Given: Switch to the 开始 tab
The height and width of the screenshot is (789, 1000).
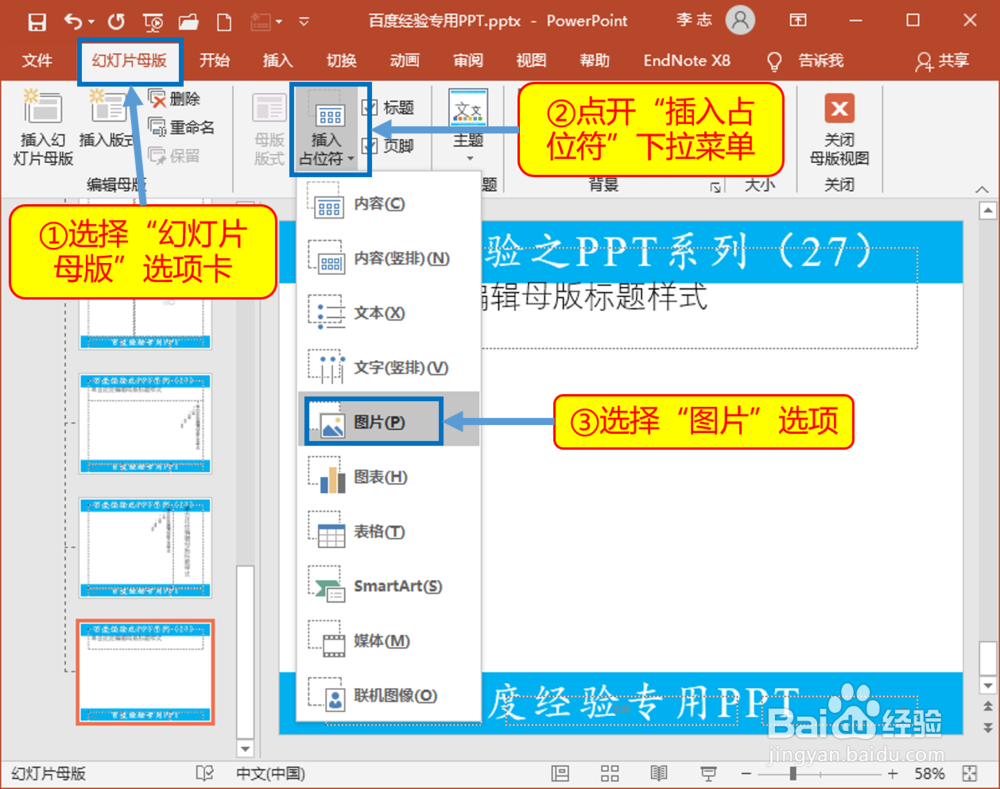Looking at the screenshot, I should 214,61.
